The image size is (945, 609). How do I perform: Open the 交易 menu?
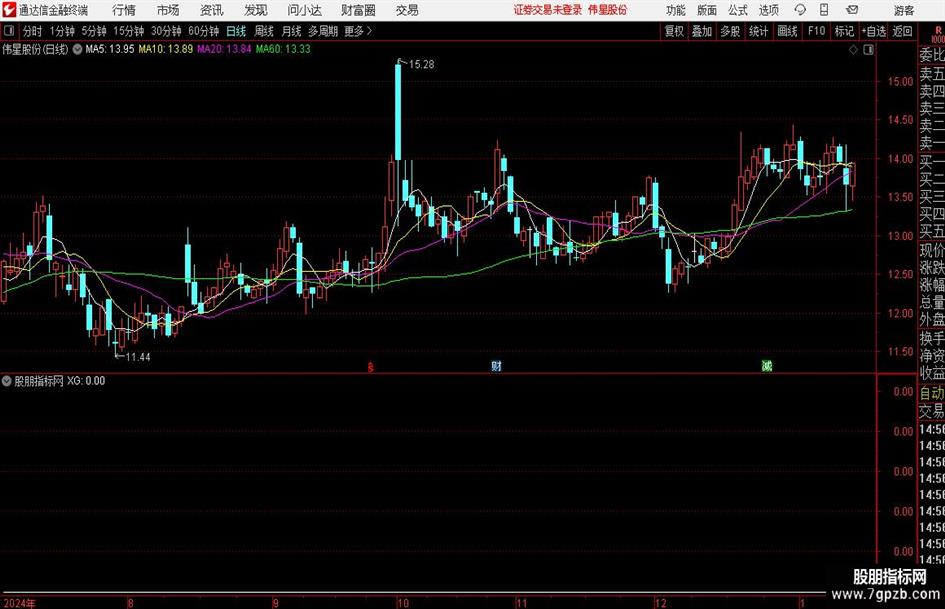coord(407,10)
